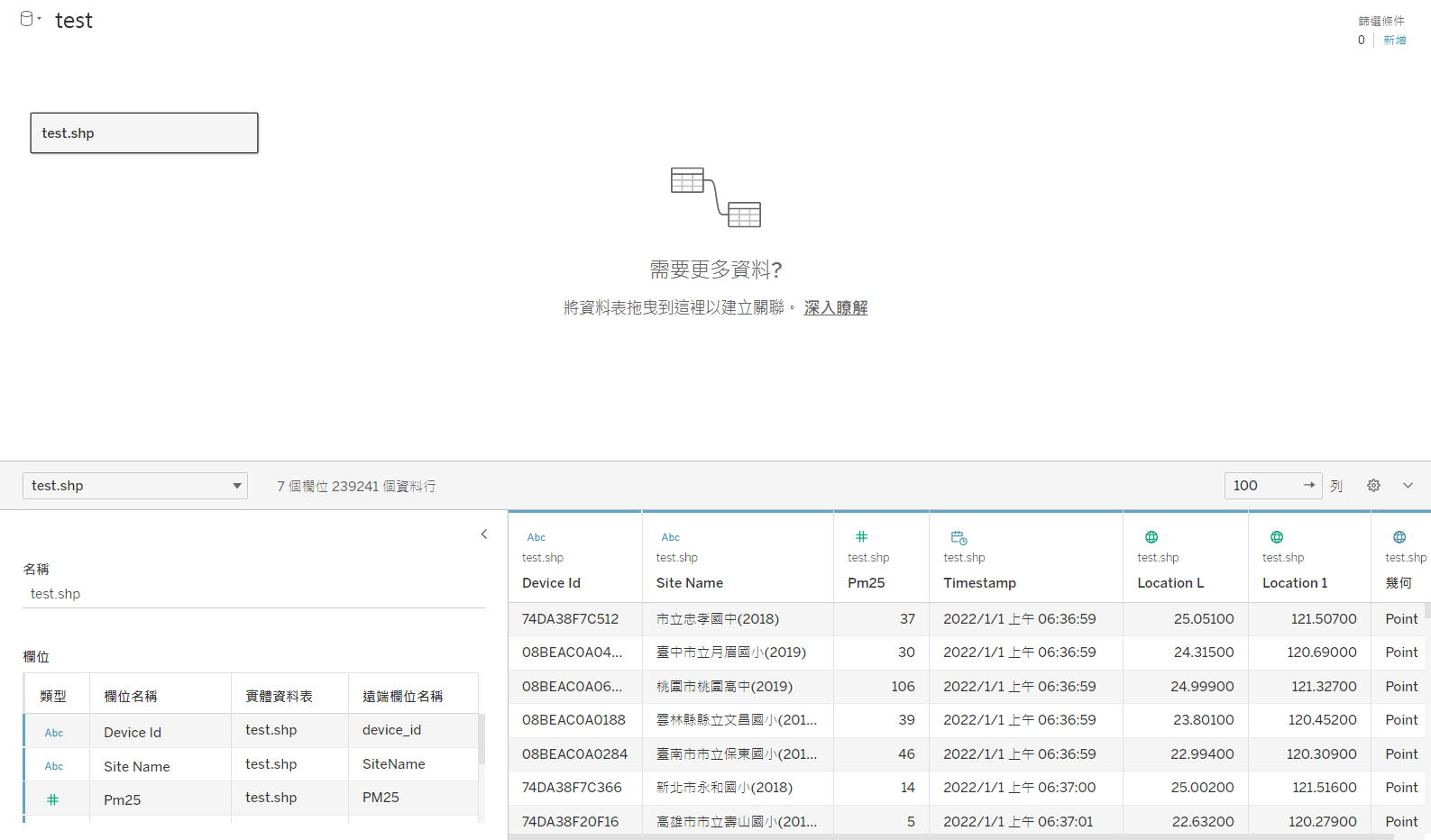Select the Location L column header

coord(1170,583)
